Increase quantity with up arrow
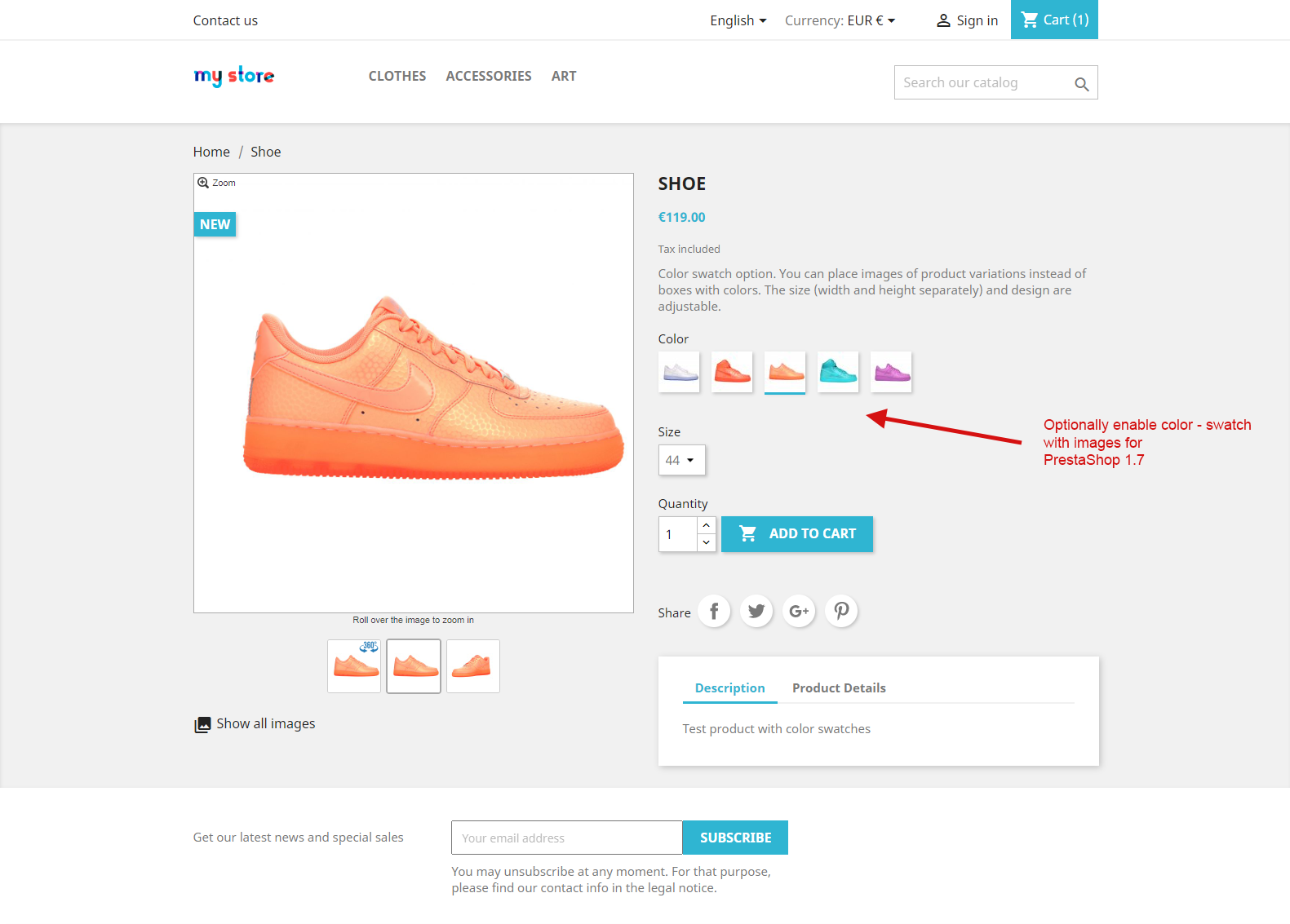Image resolution: width=1290 pixels, height=924 pixels. tap(707, 525)
